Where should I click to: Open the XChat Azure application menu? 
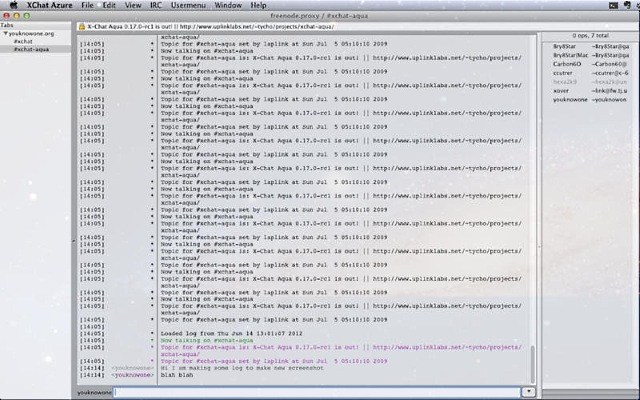(56, 5)
